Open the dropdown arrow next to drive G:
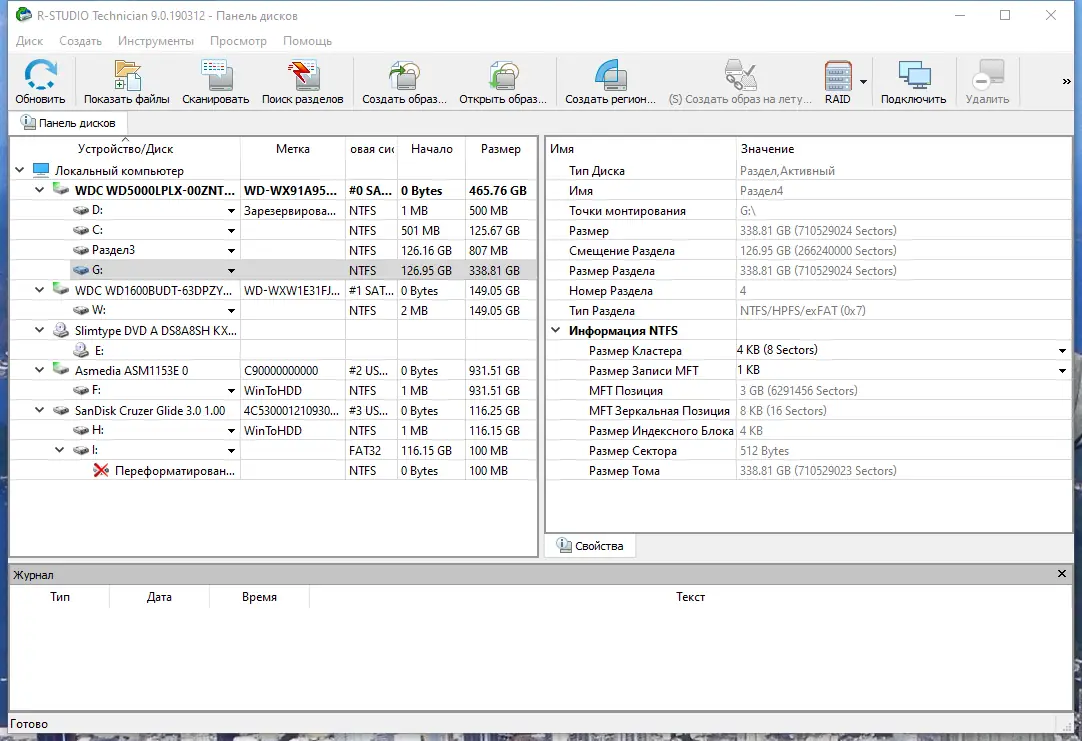 point(231,270)
